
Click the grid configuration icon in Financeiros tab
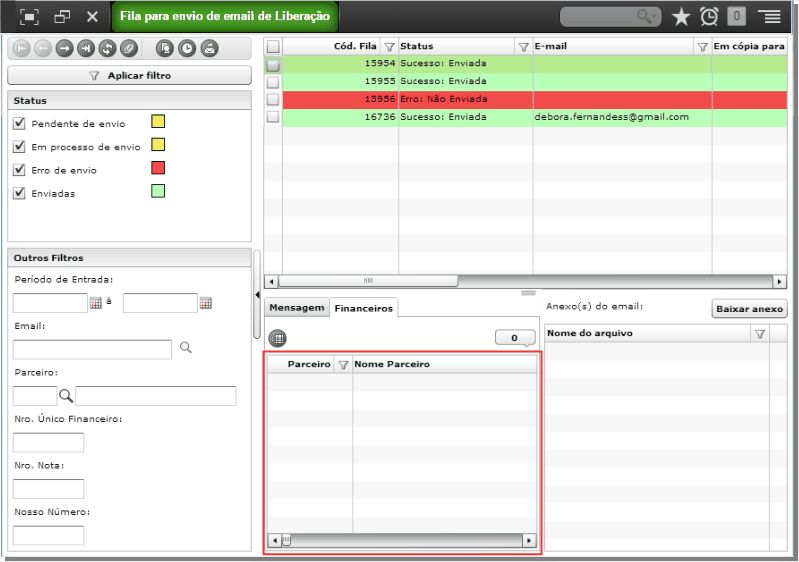pyautogui.click(x=278, y=338)
